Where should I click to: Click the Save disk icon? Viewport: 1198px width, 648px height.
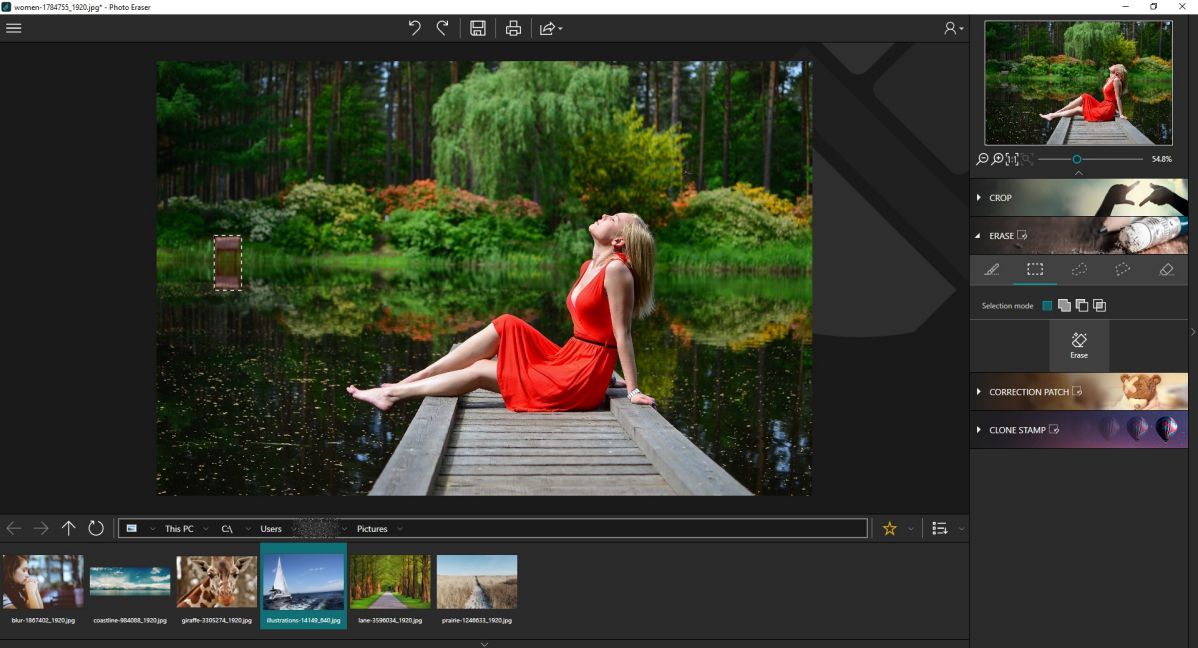pos(478,28)
